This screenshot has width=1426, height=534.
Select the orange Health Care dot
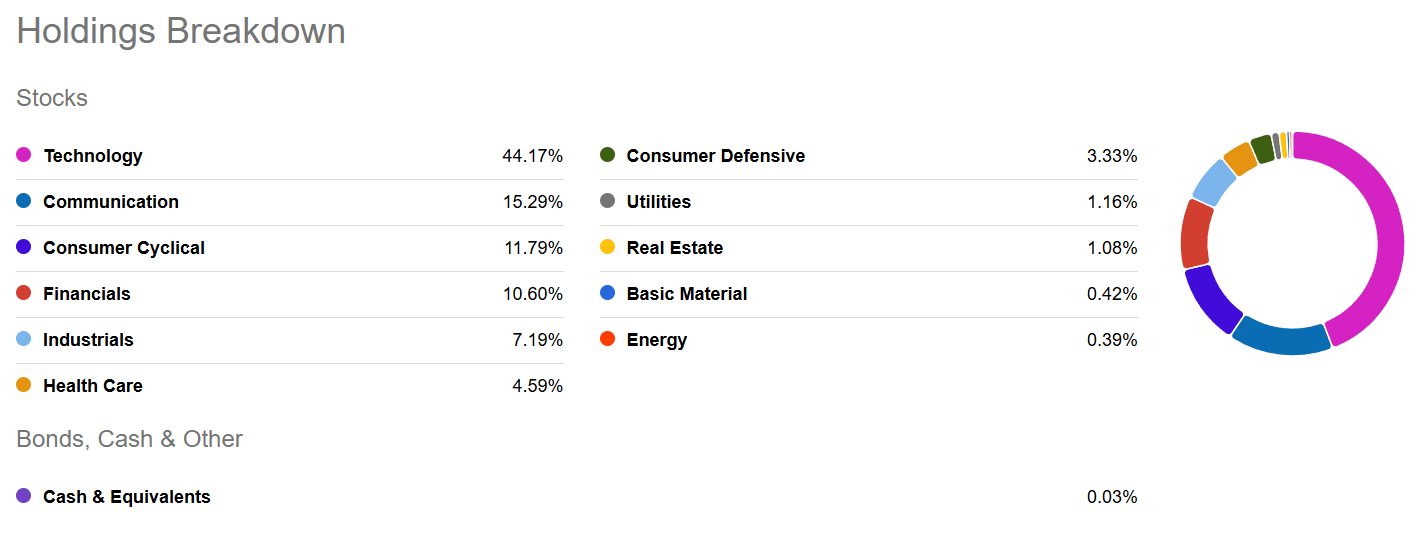click(24, 385)
